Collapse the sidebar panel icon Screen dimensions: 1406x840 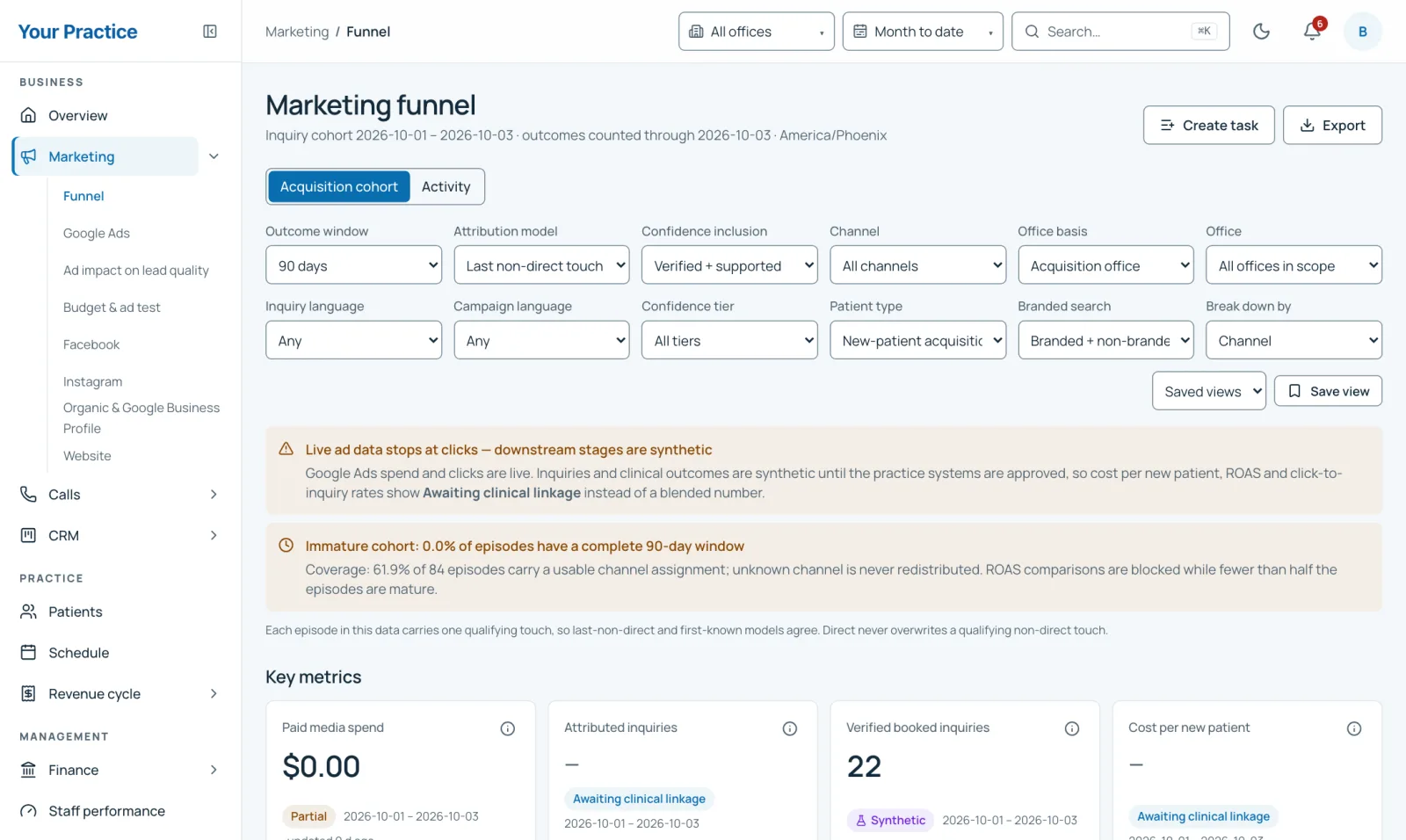pos(210,32)
